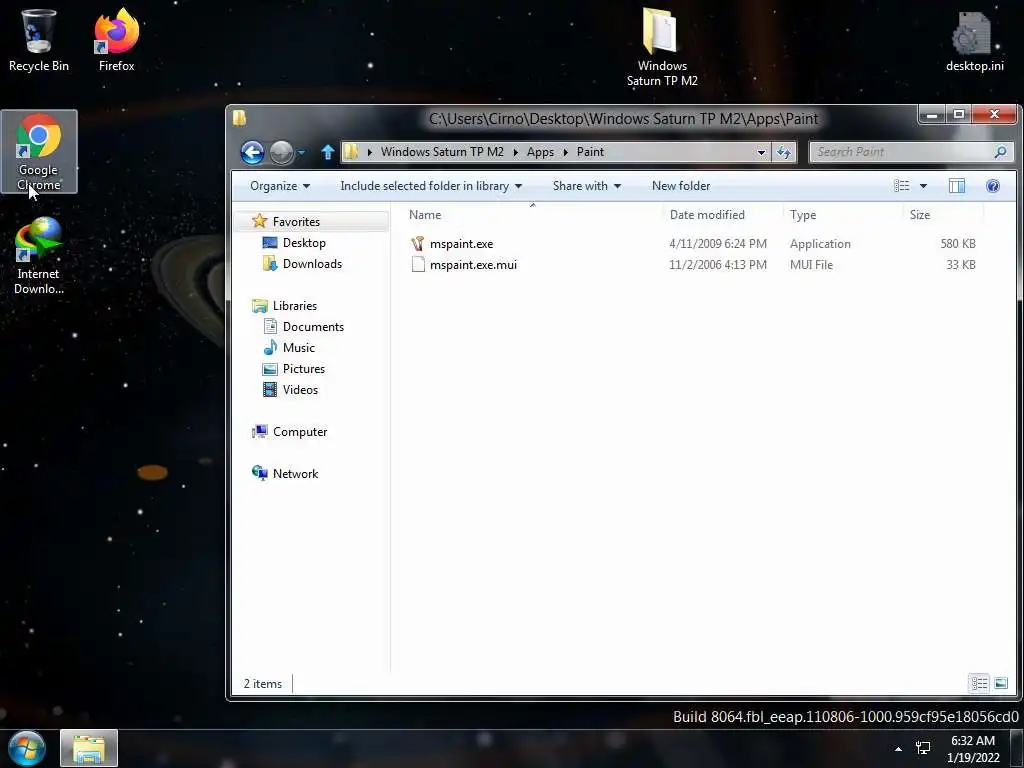Click the New folder button
This screenshot has height=768, width=1024.
tap(680, 186)
